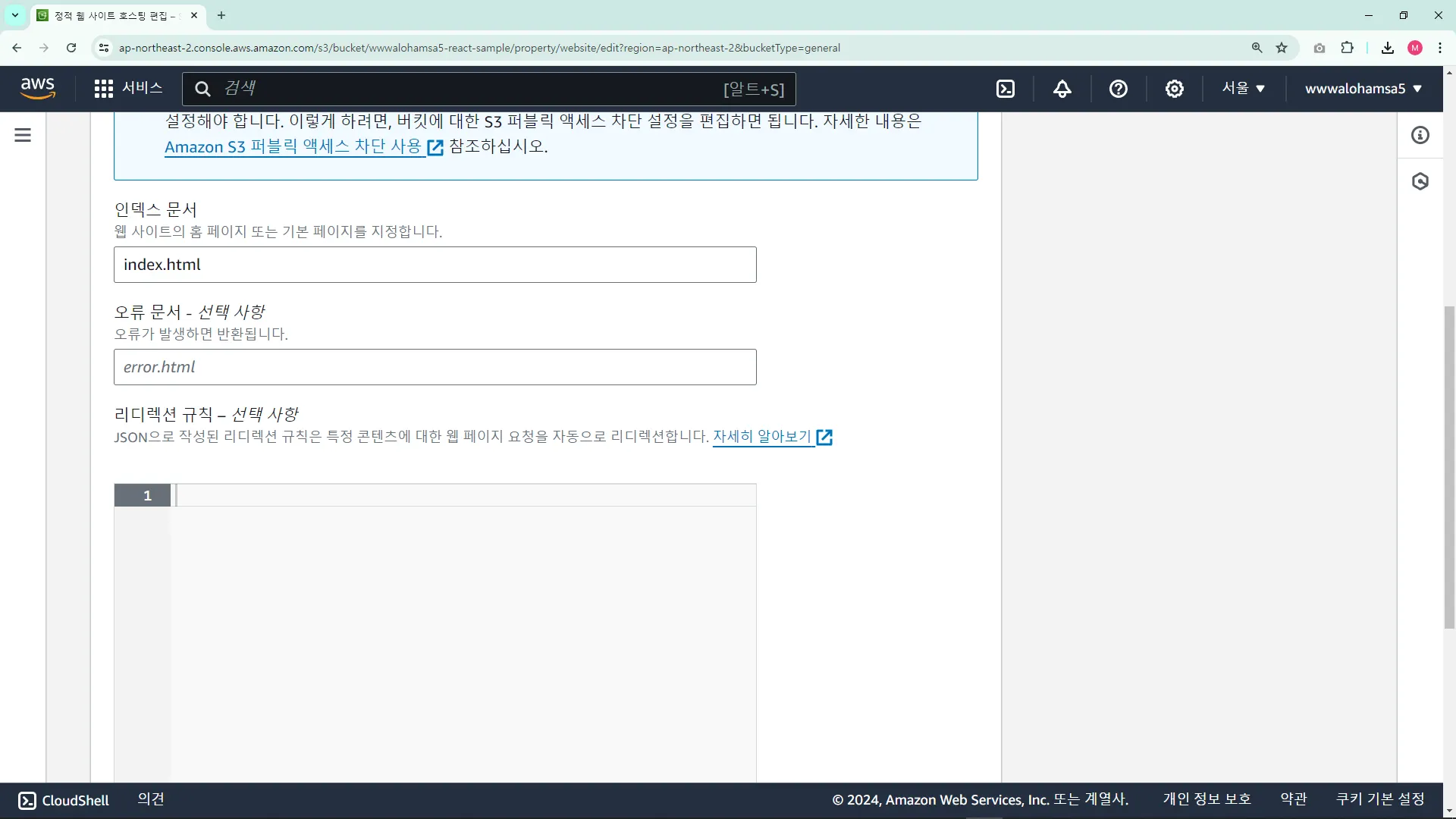Open the AWS console settings gear

pos(1174,89)
